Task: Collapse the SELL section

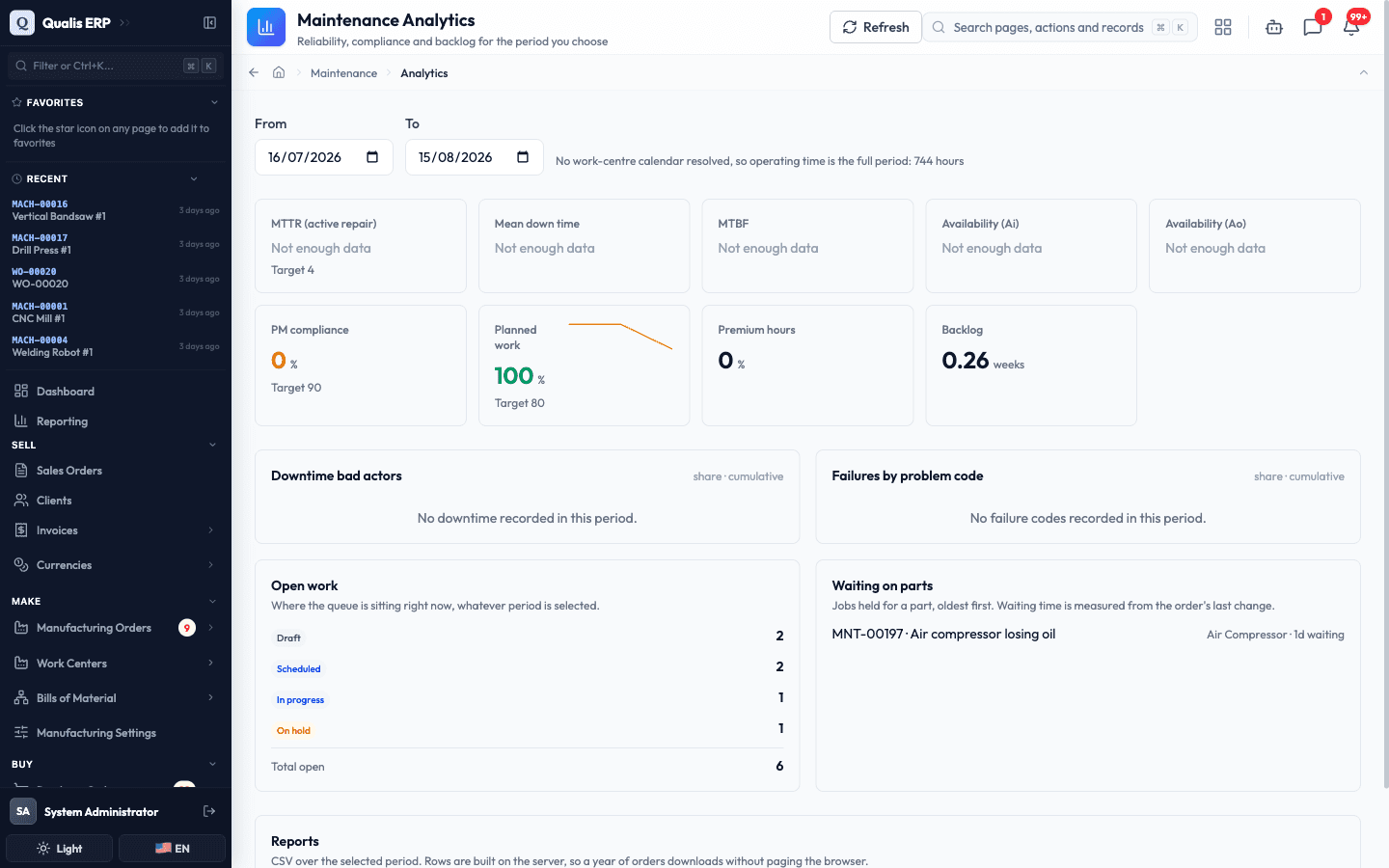Action: pos(213,445)
